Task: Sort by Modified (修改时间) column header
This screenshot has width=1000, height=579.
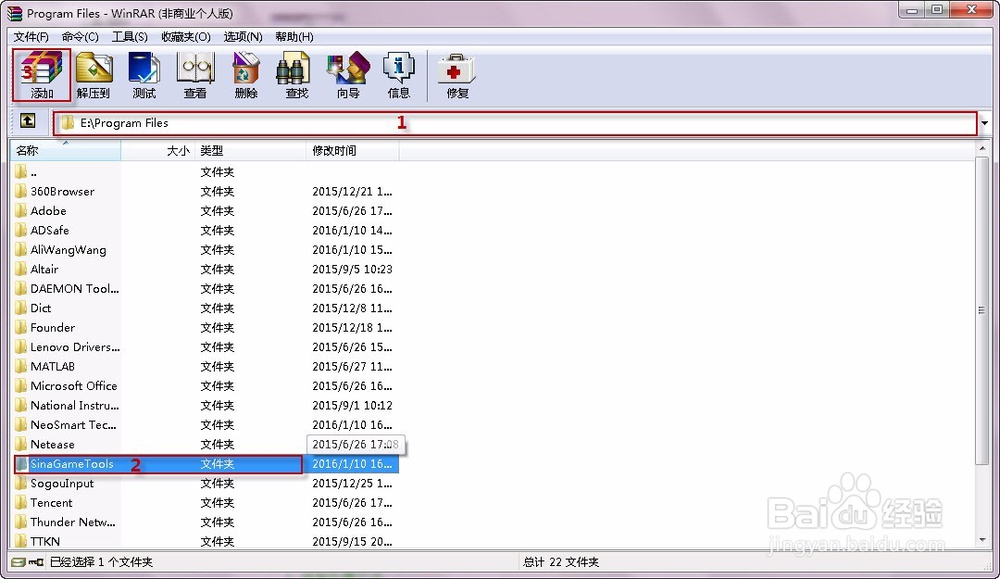Action: pos(353,150)
